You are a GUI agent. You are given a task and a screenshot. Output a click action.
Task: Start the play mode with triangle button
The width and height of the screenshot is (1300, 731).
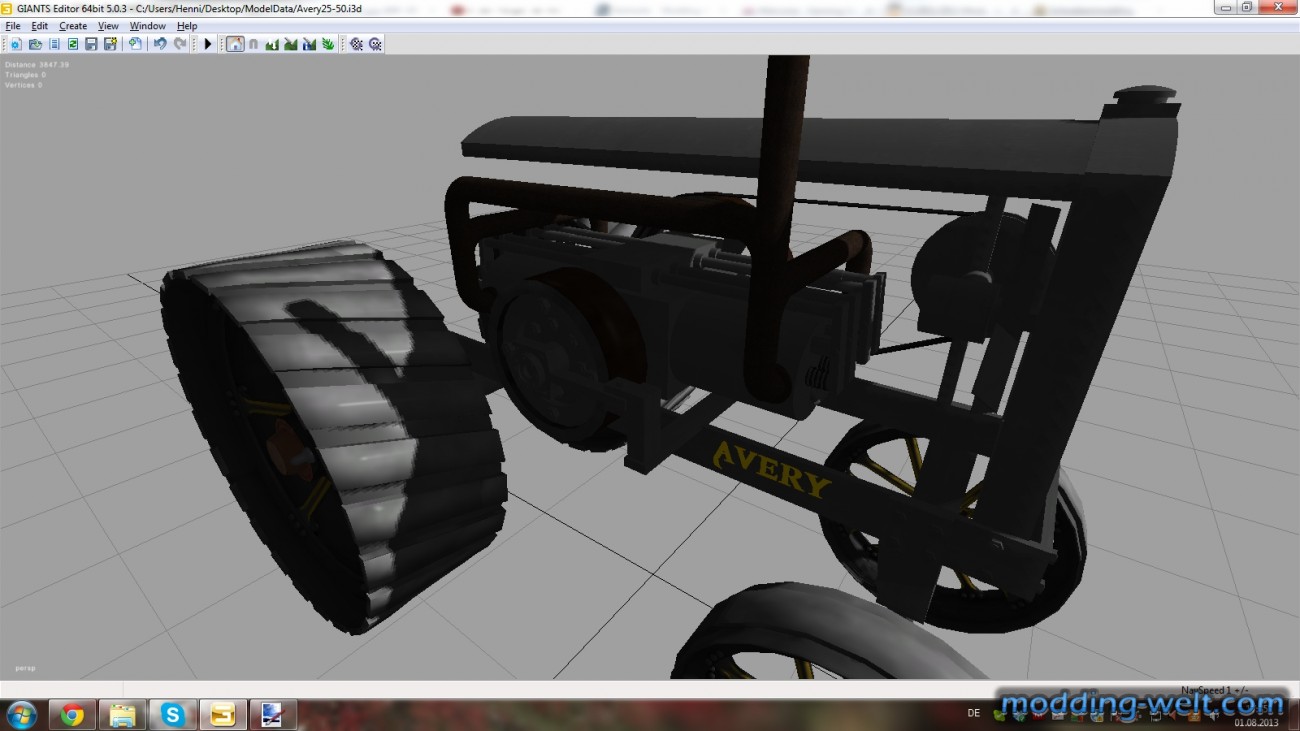[x=208, y=44]
